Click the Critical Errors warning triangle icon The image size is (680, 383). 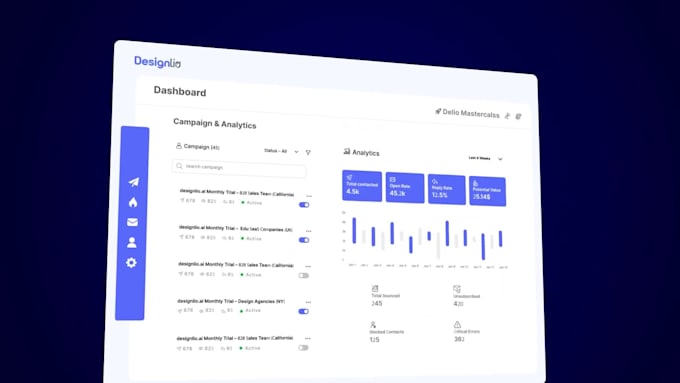click(457, 324)
